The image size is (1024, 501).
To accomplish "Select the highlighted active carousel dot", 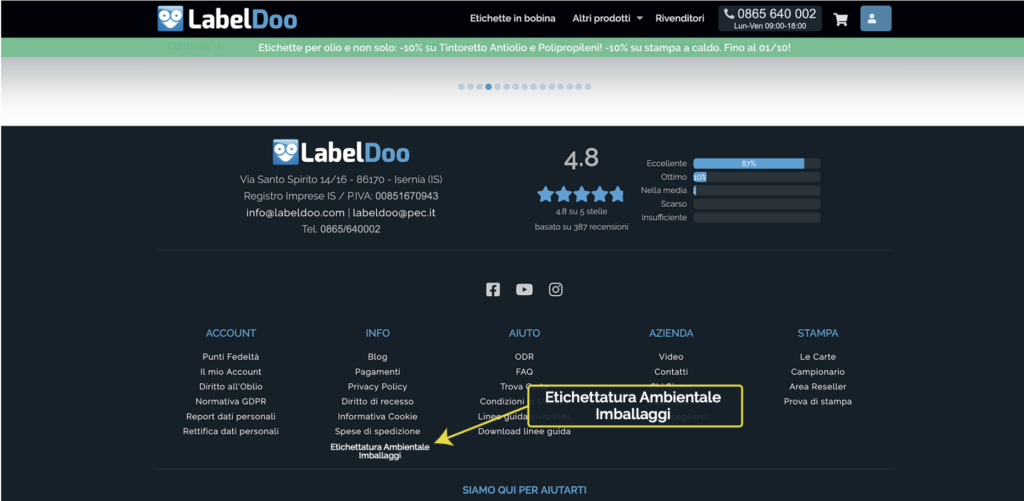I will pos(488,86).
